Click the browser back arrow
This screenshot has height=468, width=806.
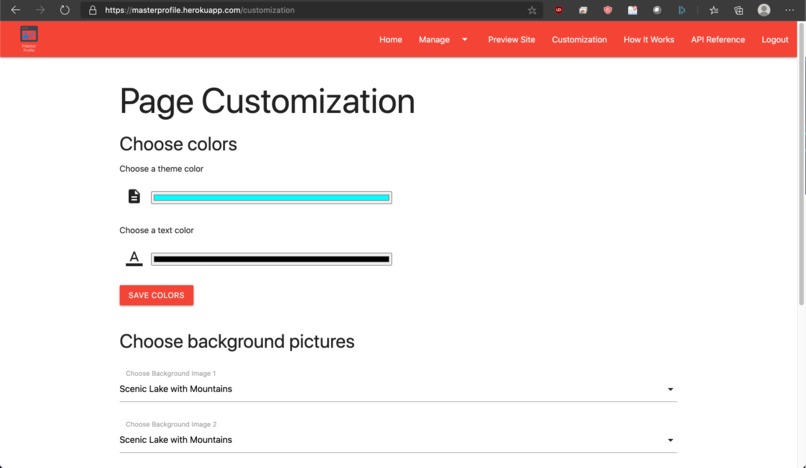tap(15, 10)
